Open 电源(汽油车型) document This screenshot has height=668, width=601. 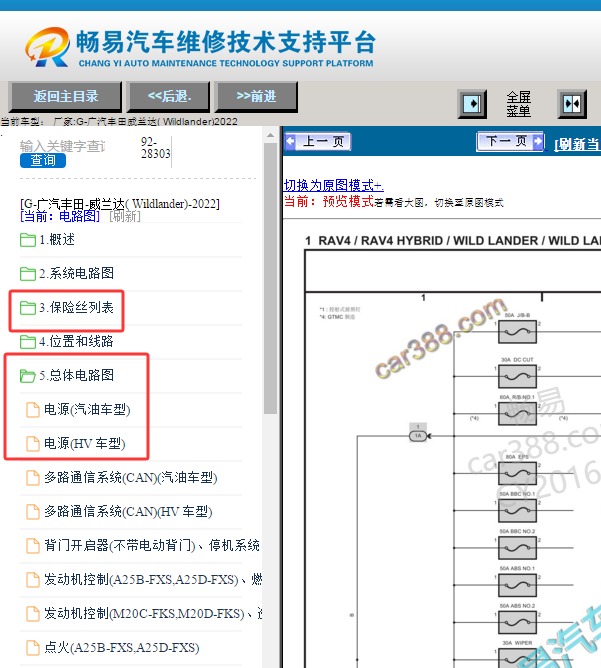(87, 409)
